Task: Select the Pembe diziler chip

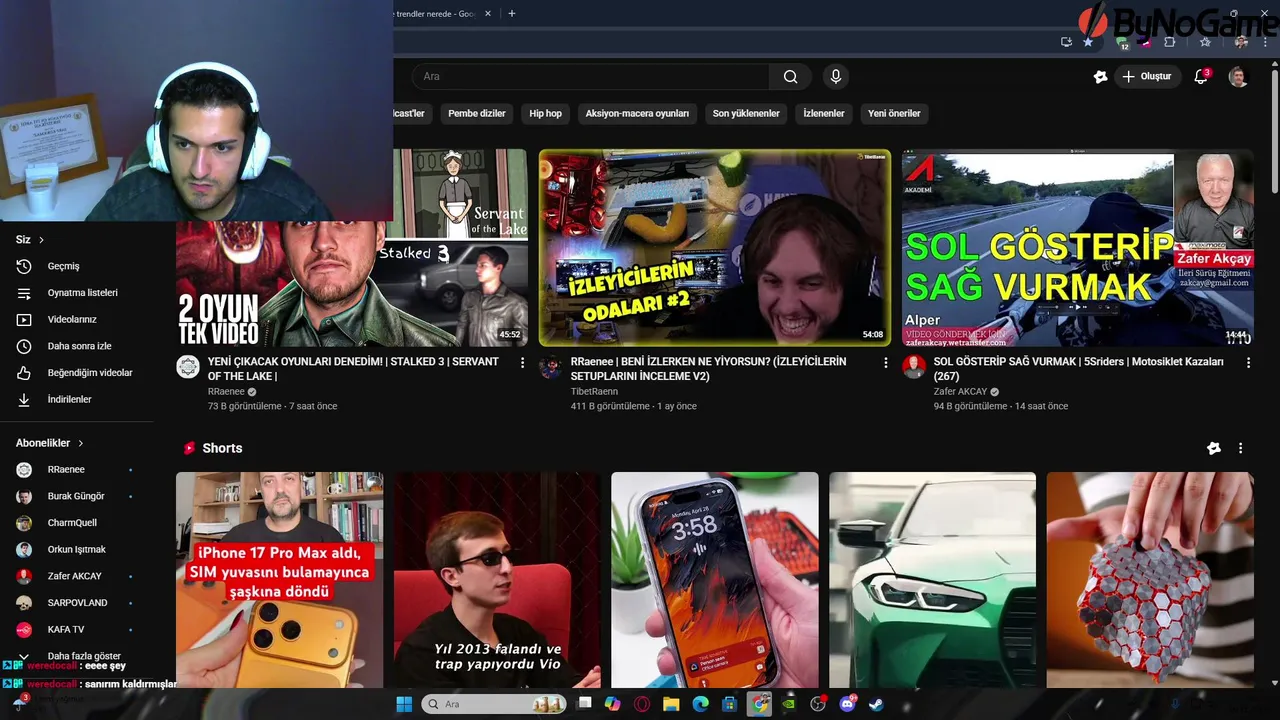Action: pos(477,114)
